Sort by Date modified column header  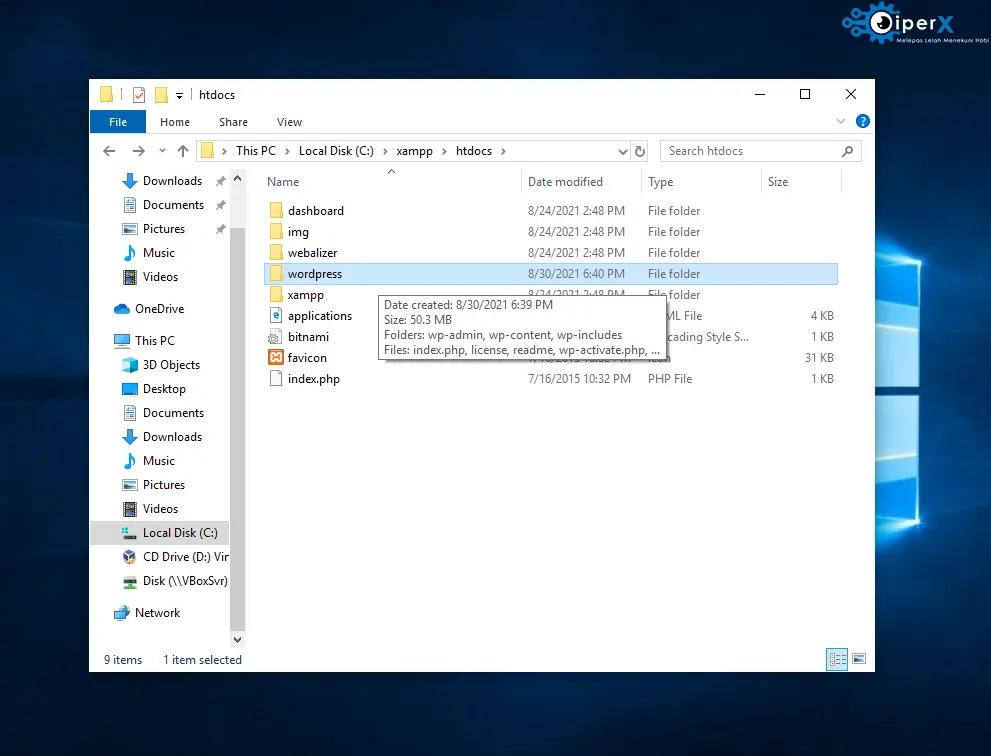point(565,182)
